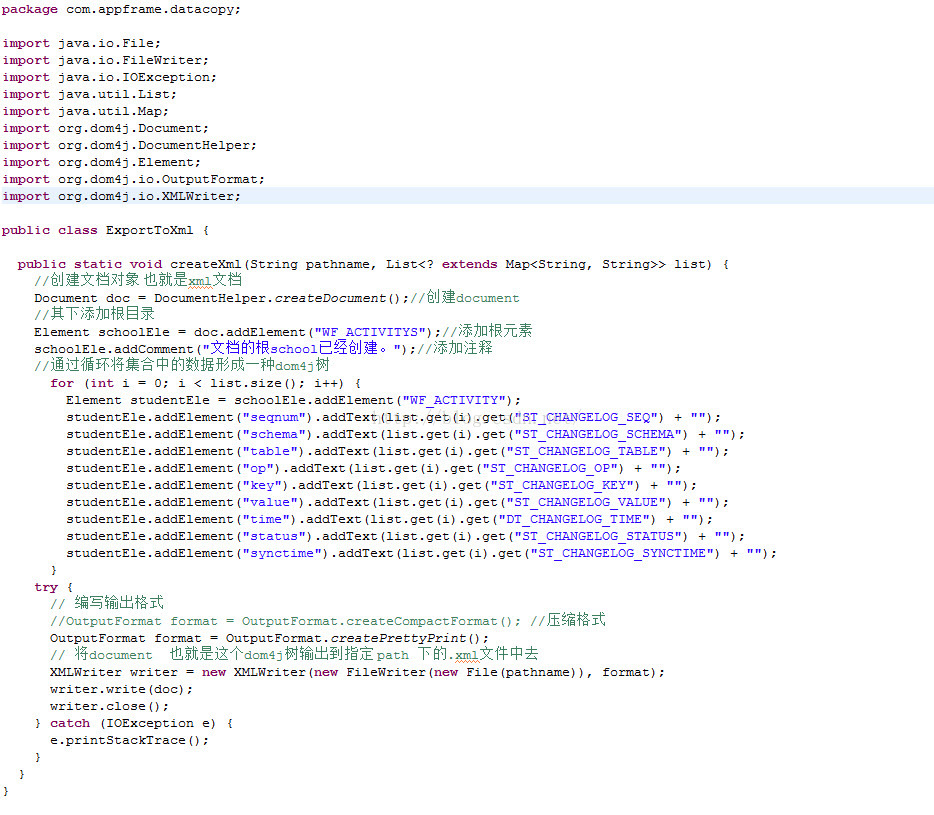
Task: Click the import java.util.List line
Action: coord(89,94)
